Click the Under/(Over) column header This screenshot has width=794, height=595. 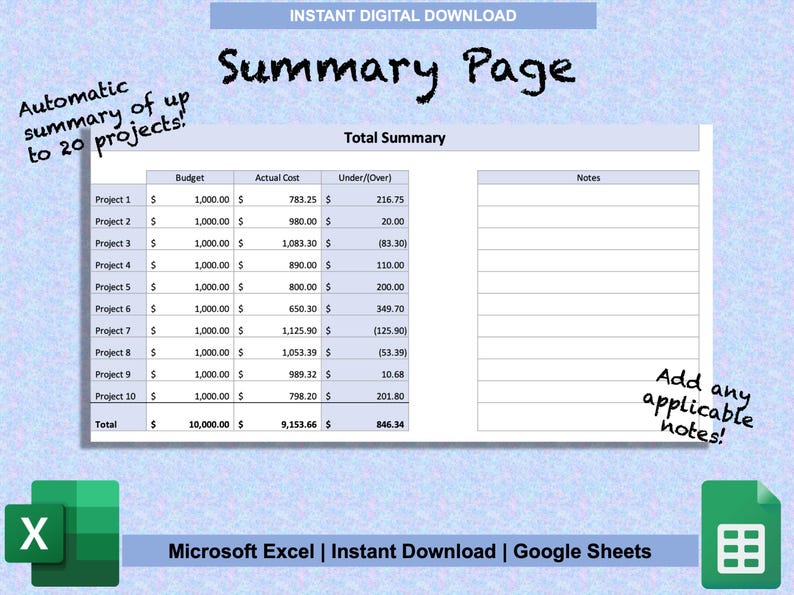[x=365, y=177]
